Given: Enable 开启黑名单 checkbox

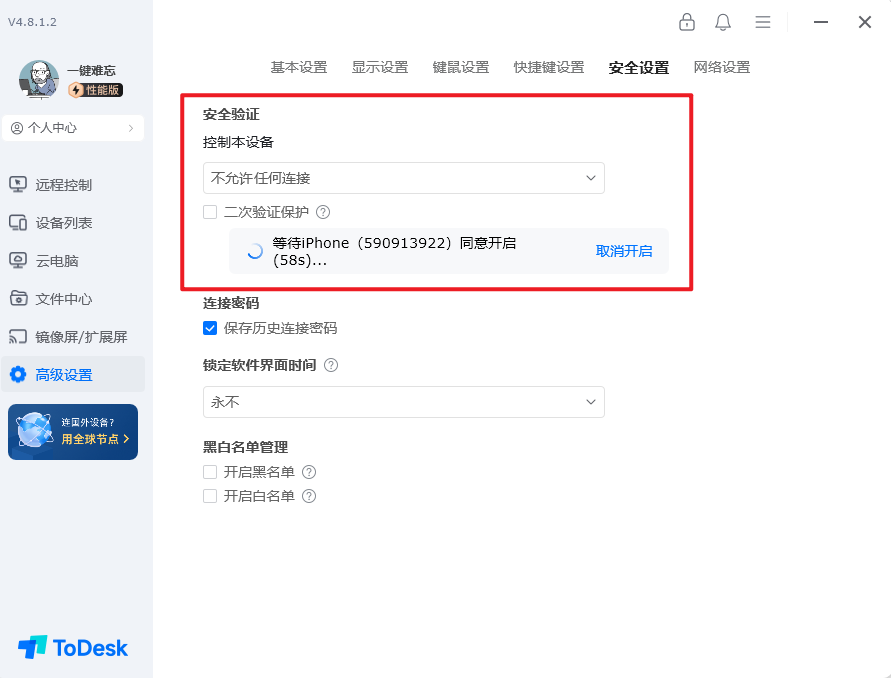Looking at the screenshot, I should tap(210, 472).
